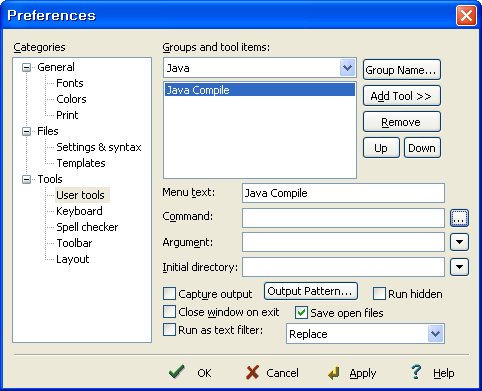Screen dimensions: 482x391
Task: Toggle Close window on exit checkbox
Action: (169, 312)
